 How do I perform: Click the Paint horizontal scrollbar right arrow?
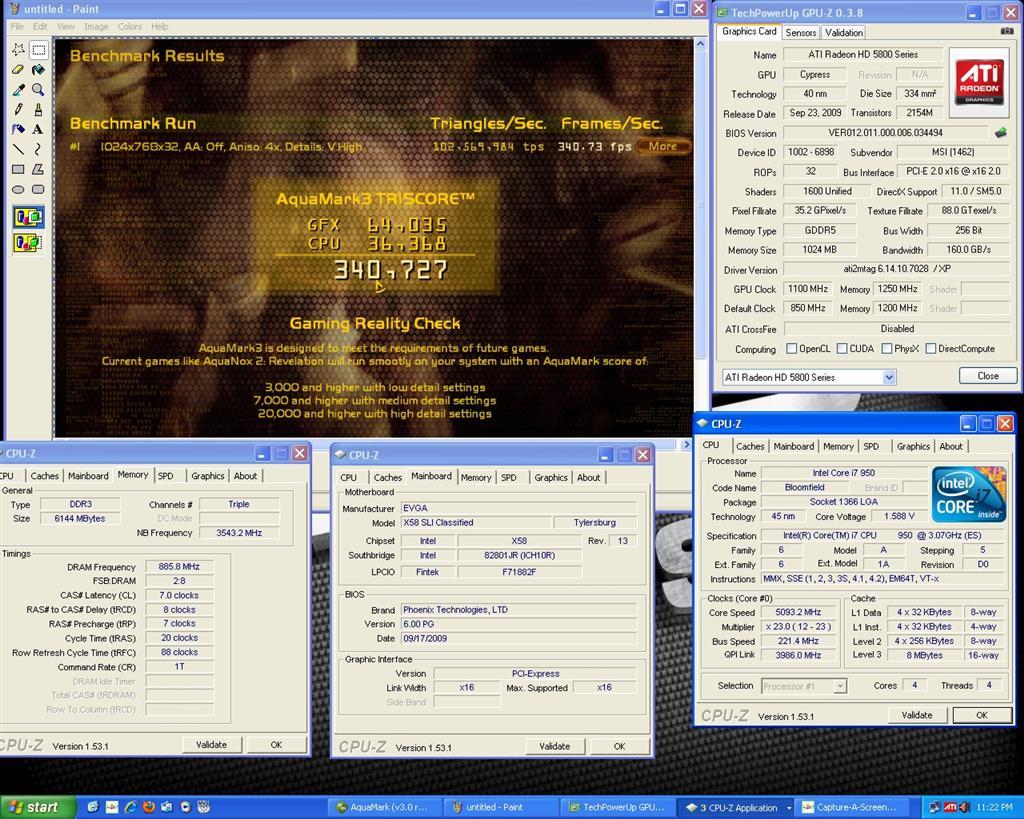[x=686, y=444]
